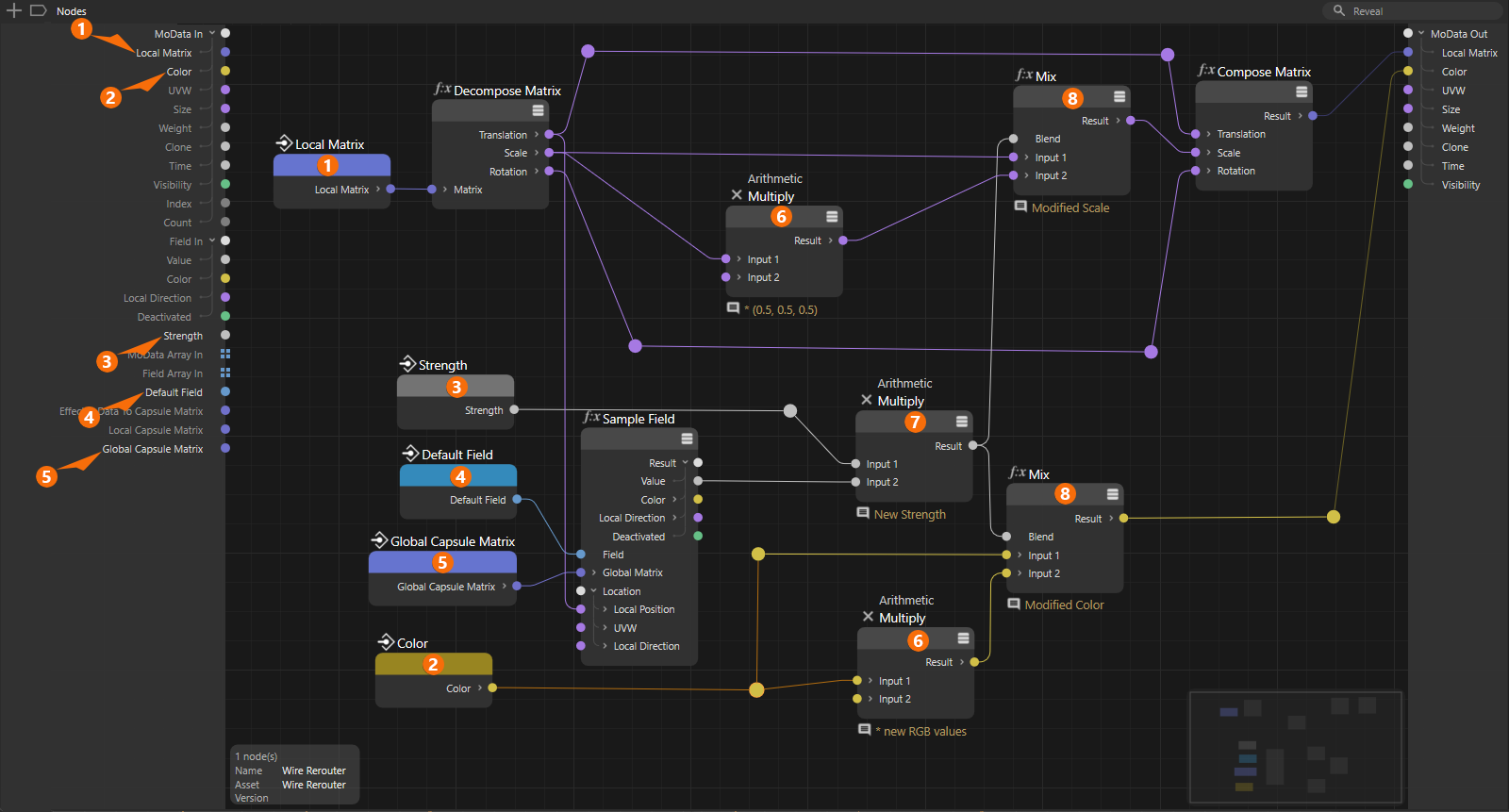
Task: Click the Deactivated output port of Sample Field
Action: click(x=698, y=536)
